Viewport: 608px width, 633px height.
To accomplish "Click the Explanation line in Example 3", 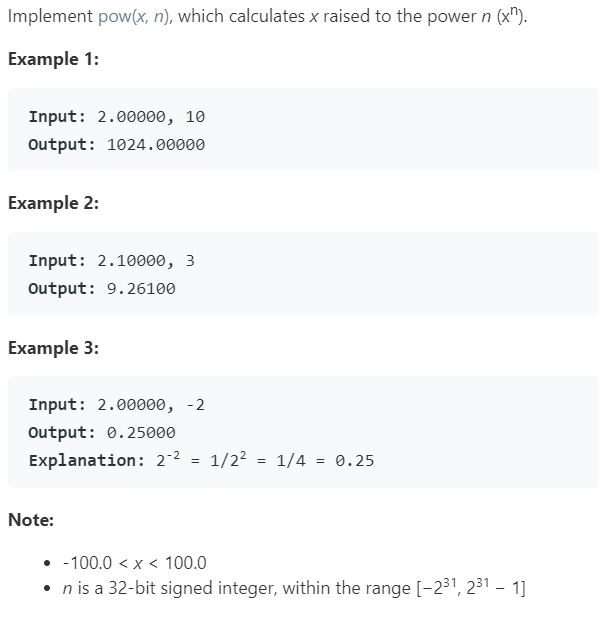I will point(201,459).
